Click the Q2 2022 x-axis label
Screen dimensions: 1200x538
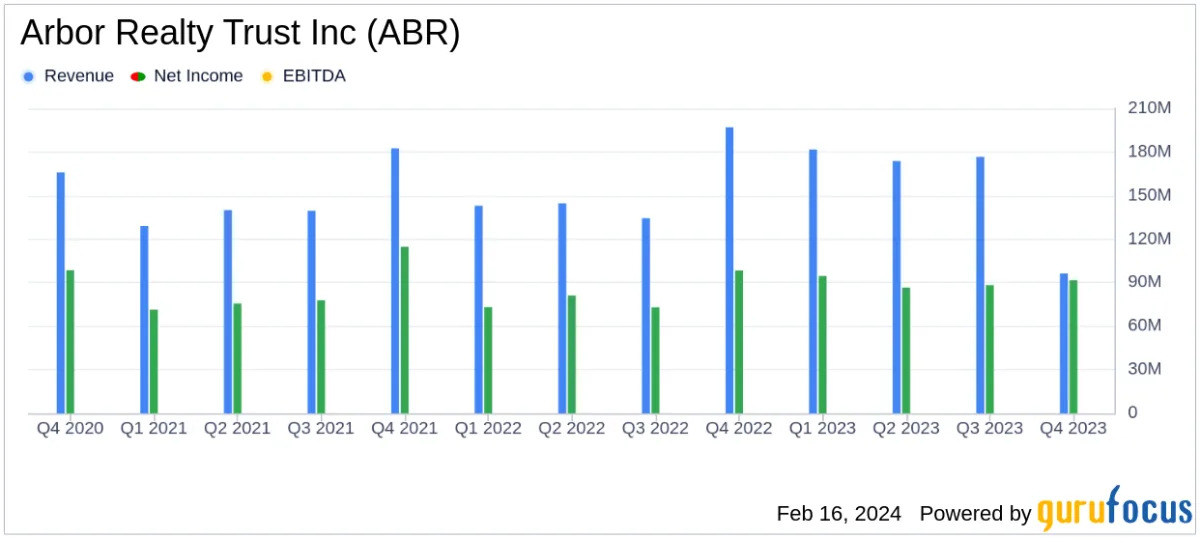(x=572, y=428)
